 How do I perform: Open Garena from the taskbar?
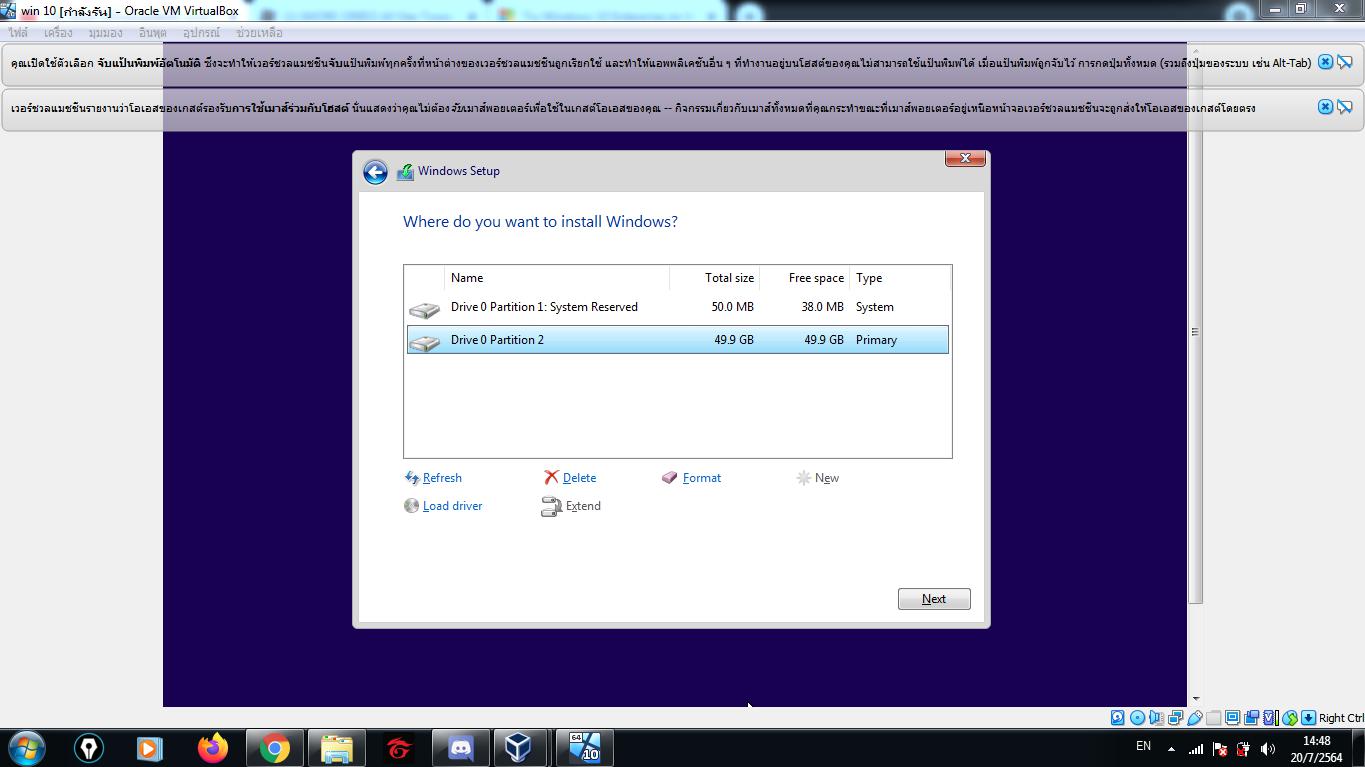pyautogui.click(x=399, y=748)
